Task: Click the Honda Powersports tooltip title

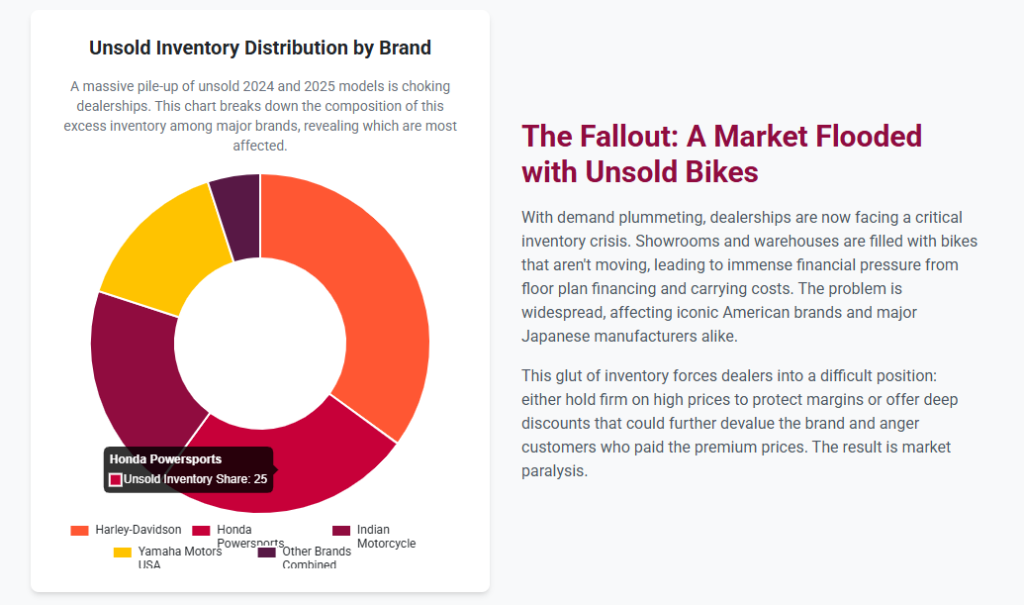Action: coord(165,459)
